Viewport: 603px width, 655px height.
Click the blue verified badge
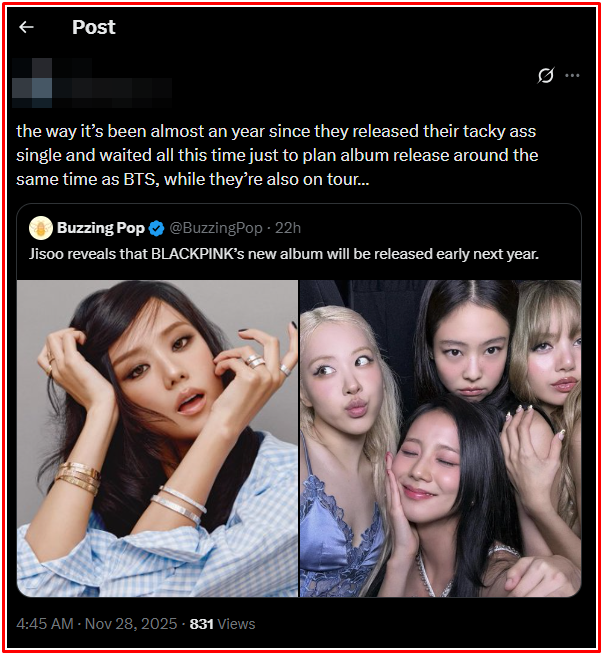(154, 228)
